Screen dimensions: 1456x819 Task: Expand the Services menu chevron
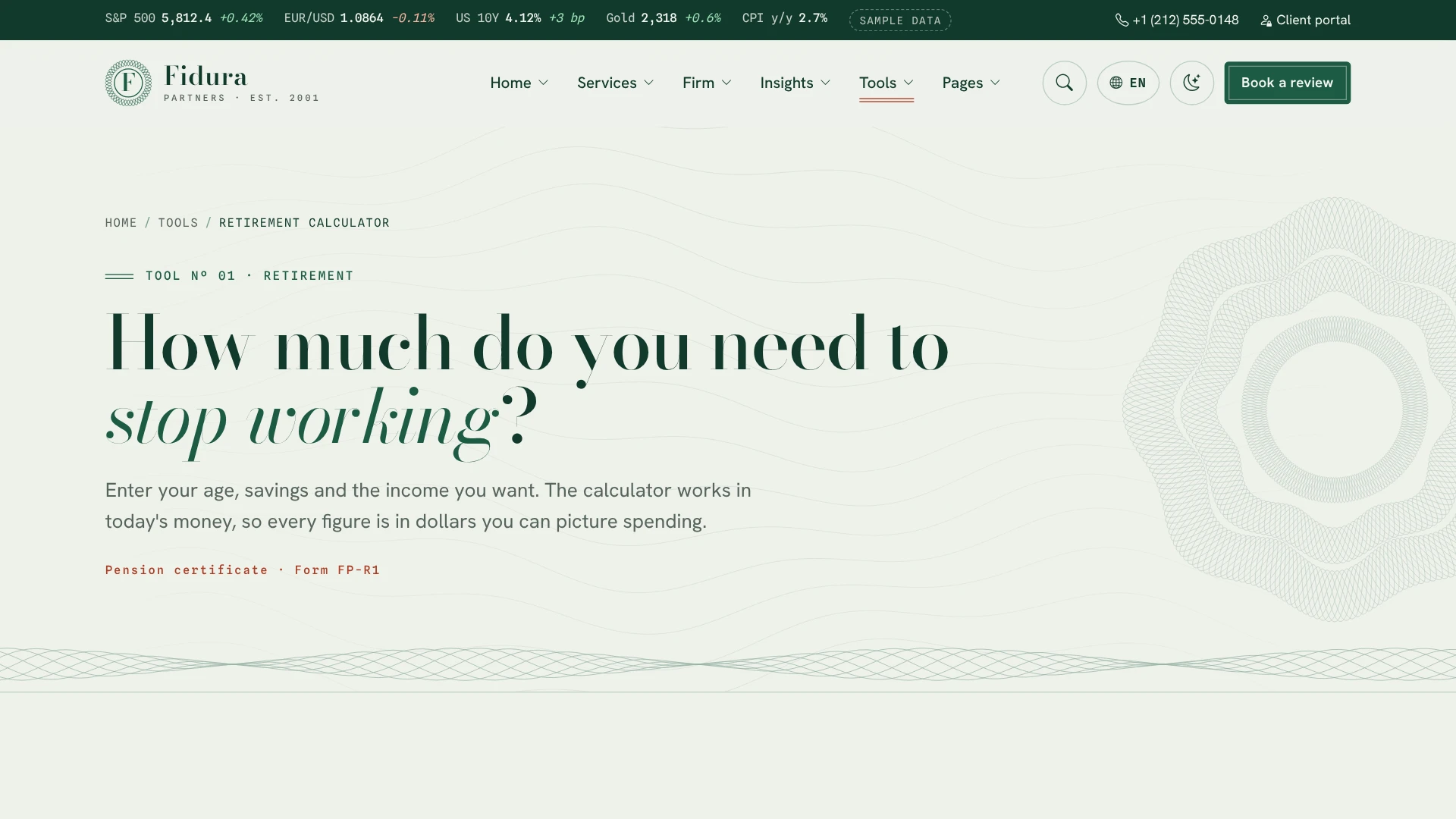[648, 83]
